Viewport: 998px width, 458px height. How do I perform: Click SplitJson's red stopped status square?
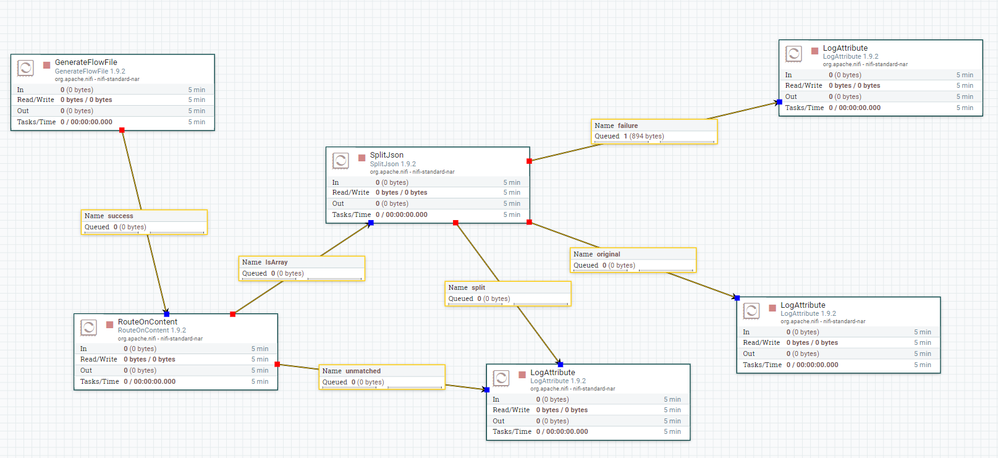[362, 158]
